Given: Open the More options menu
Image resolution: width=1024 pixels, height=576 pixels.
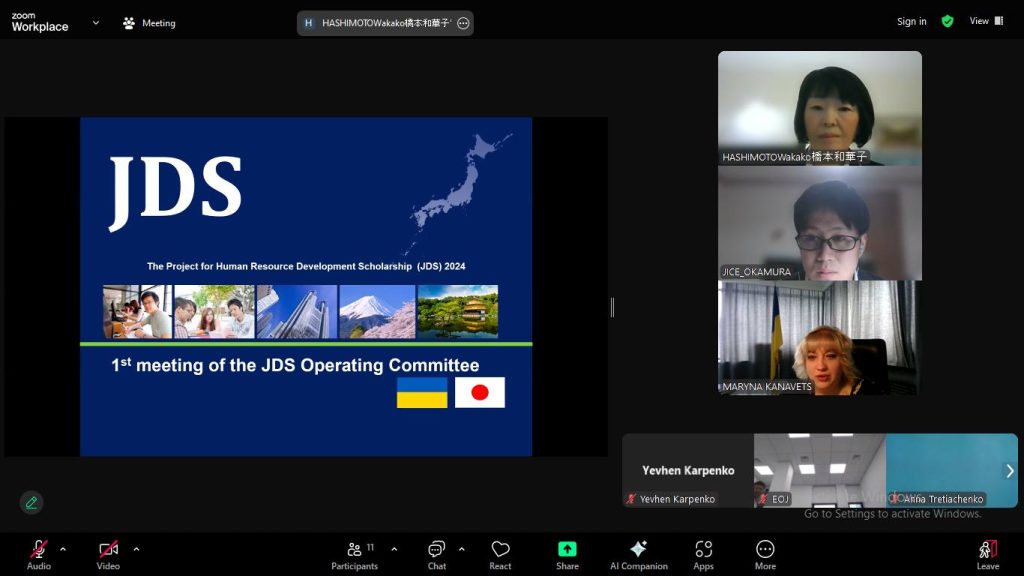Looking at the screenshot, I should [x=765, y=554].
